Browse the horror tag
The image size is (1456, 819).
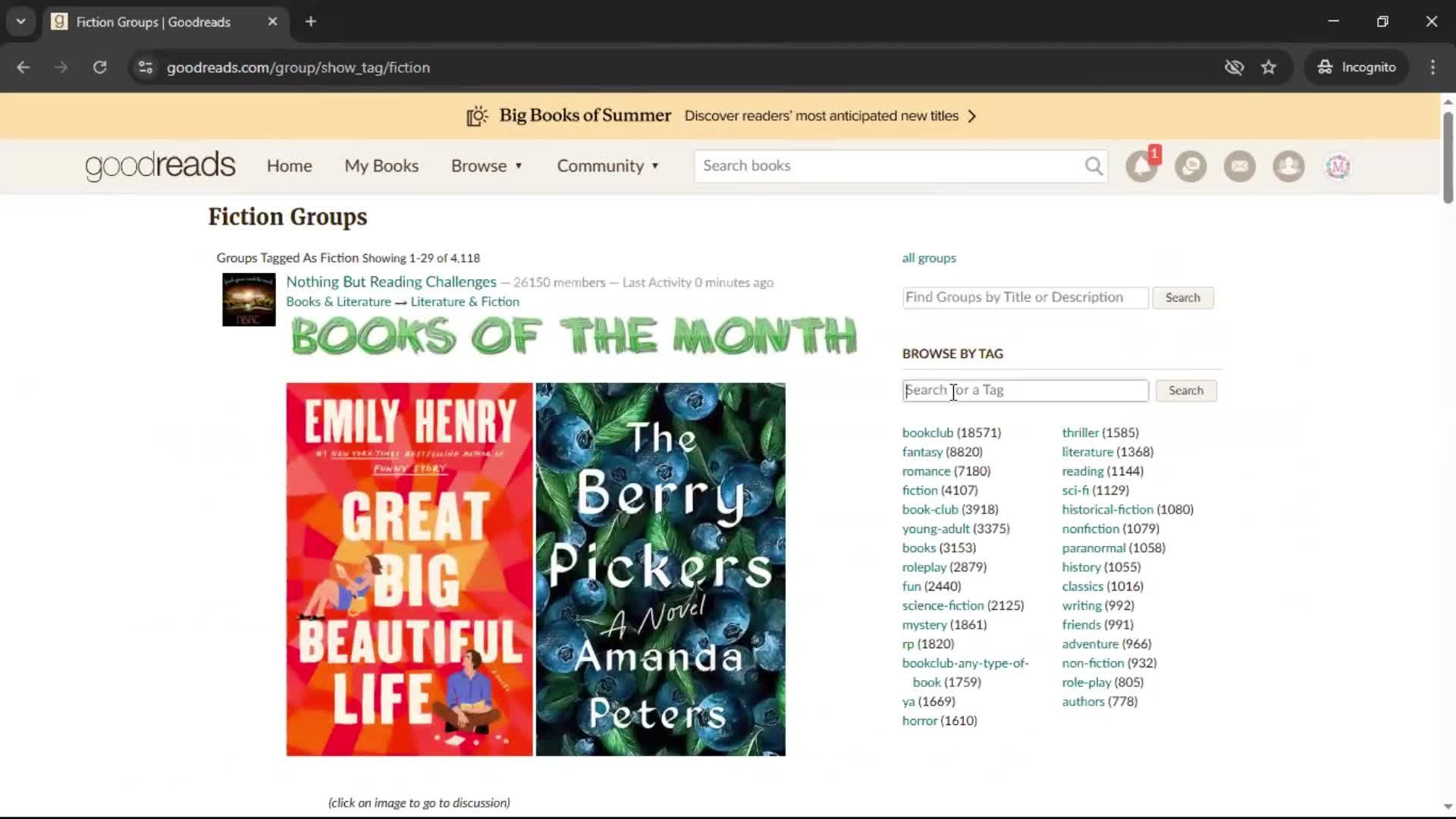[x=920, y=721]
